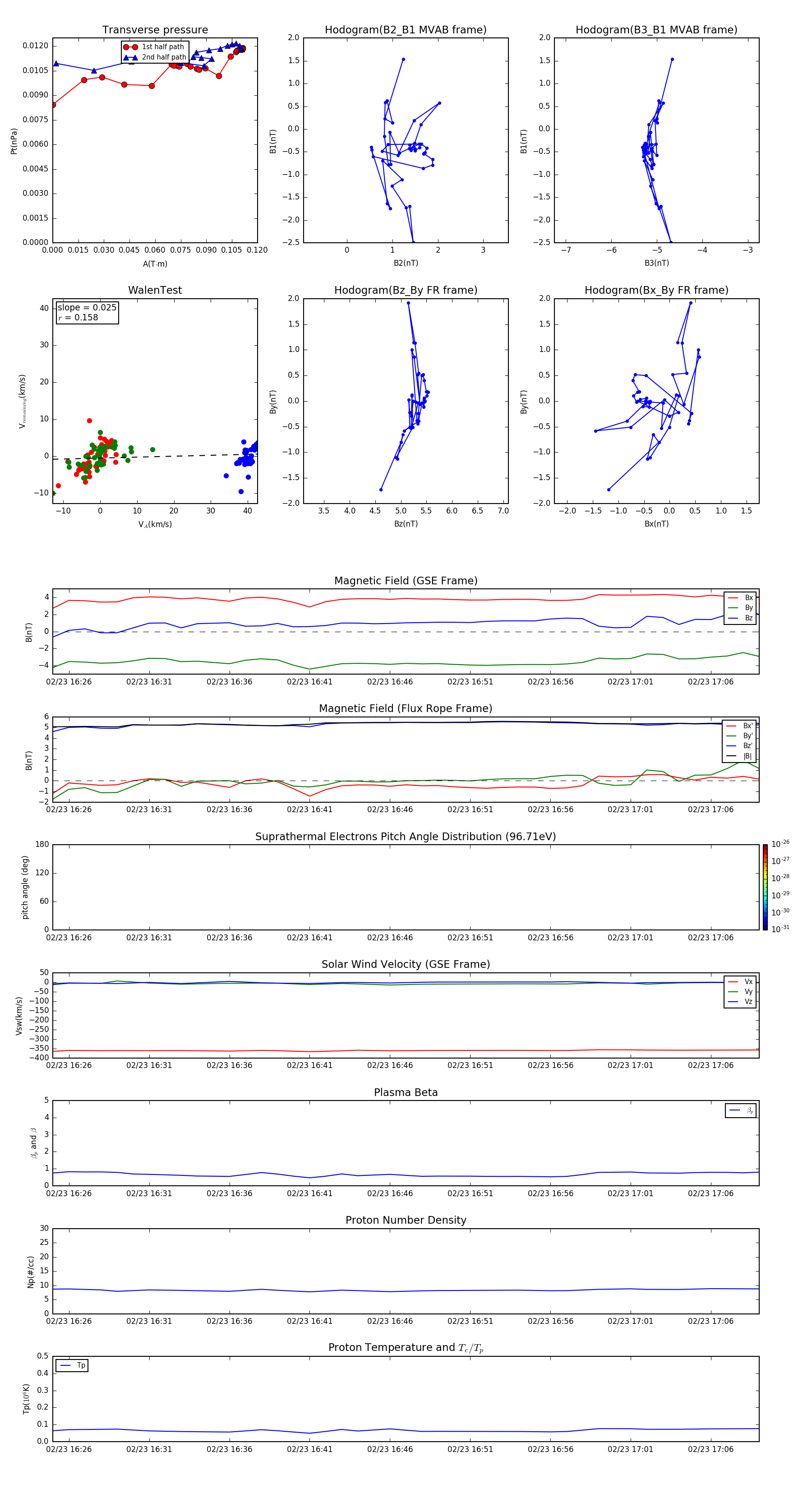812x1489 pixels.
Task: Click the 'Bx(nT)' x-axis label
Action: click(656, 524)
